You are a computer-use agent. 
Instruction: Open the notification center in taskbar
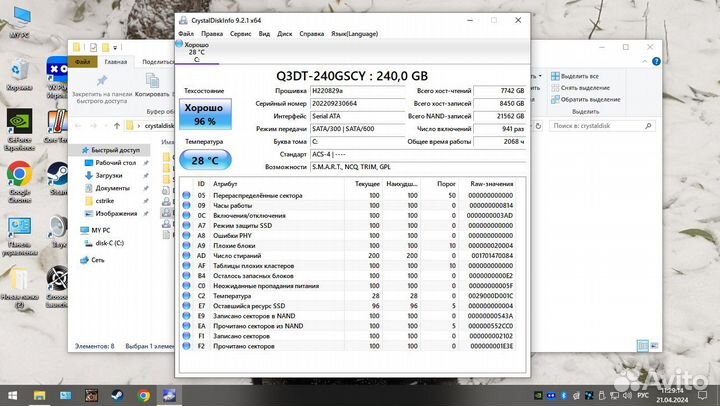[703, 395]
